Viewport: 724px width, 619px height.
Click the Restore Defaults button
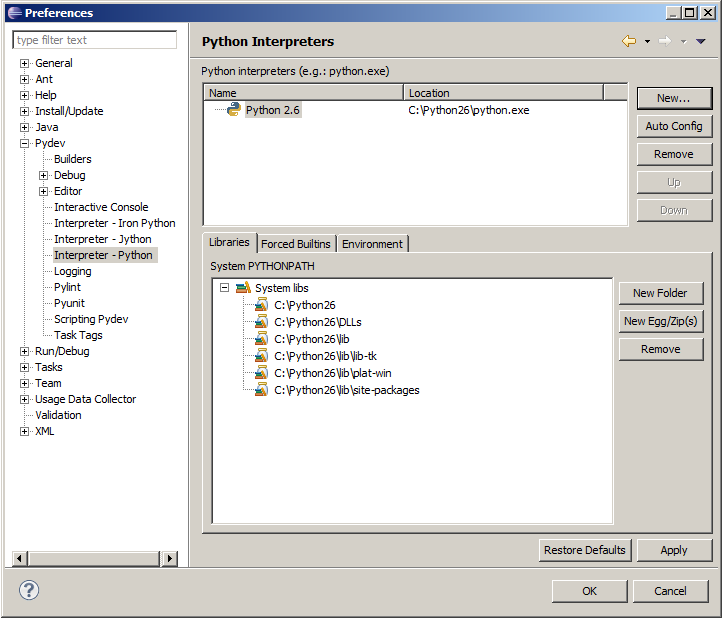tap(585, 550)
